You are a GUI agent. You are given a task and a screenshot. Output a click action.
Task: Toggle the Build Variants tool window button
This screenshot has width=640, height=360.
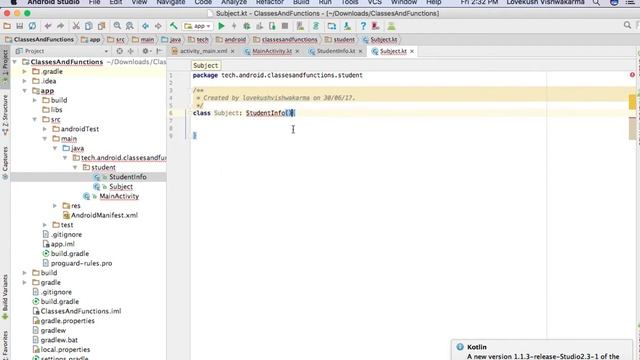(5, 297)
